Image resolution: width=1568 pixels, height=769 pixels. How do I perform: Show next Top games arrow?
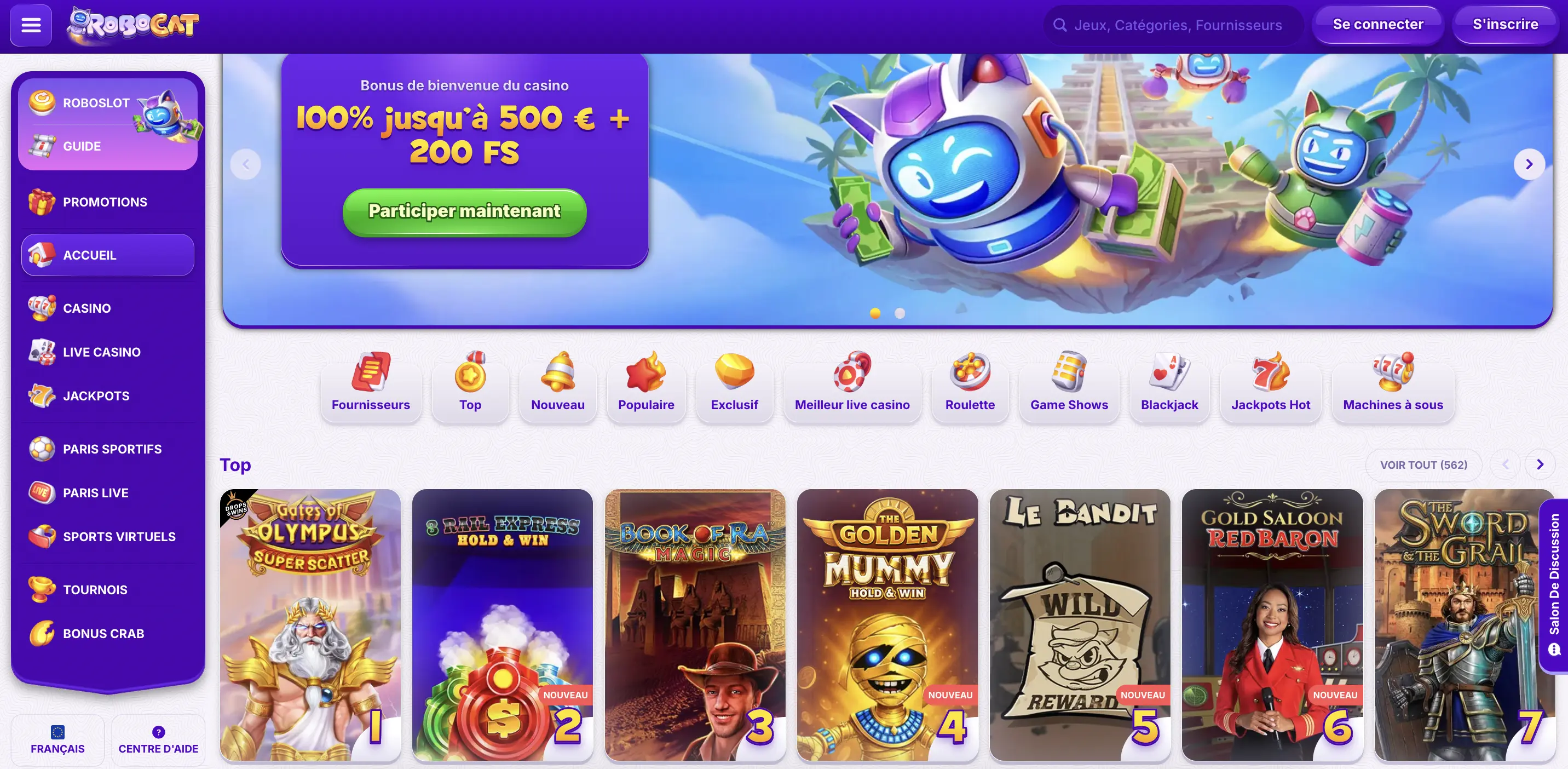[1540, 464]
